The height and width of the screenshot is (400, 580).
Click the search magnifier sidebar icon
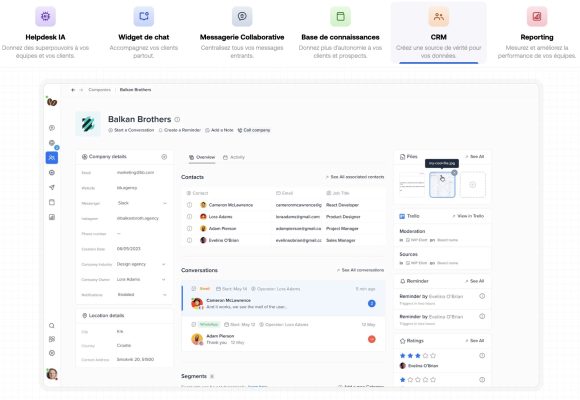52,326
